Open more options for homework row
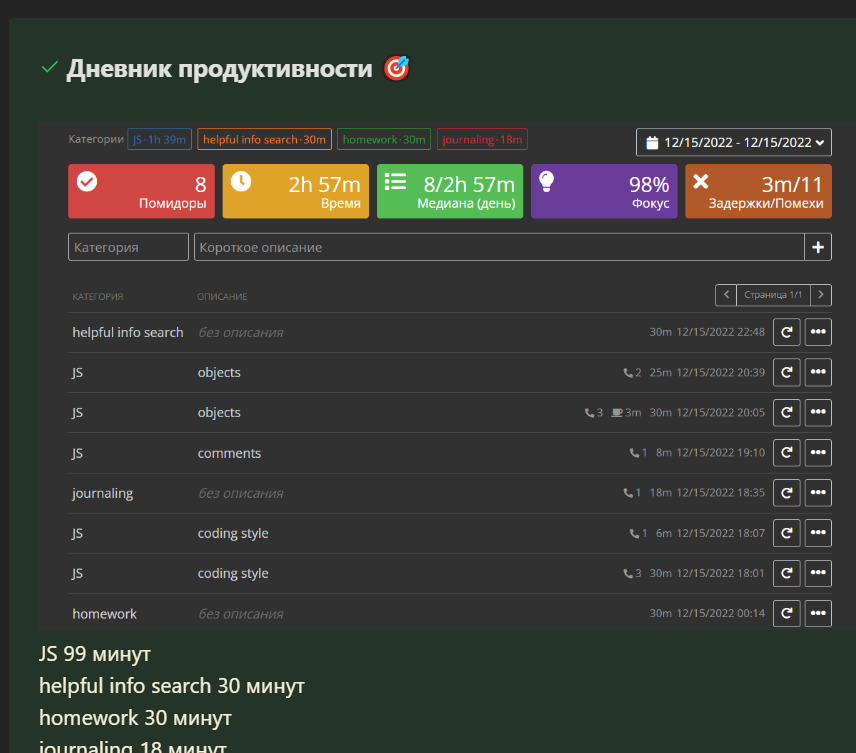This screenshot has height=753, width=856. [818, 613]
